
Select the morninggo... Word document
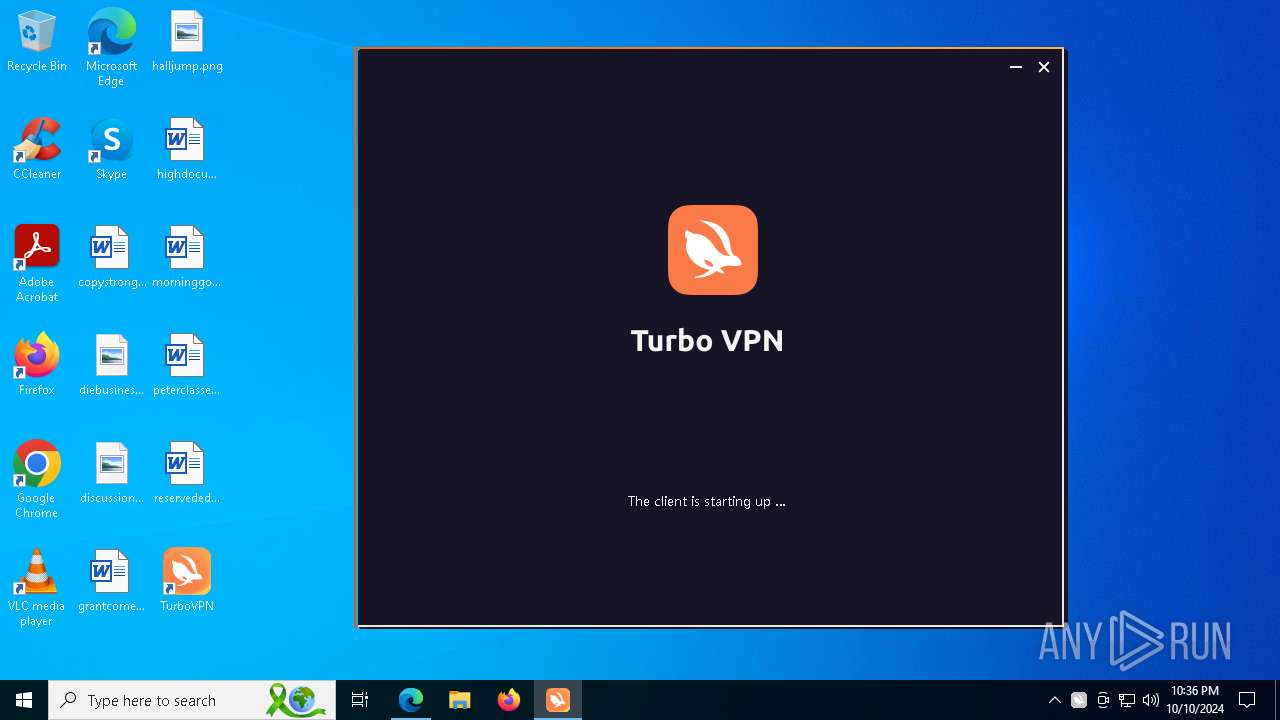pyautogui.click(x=187, y=258)
